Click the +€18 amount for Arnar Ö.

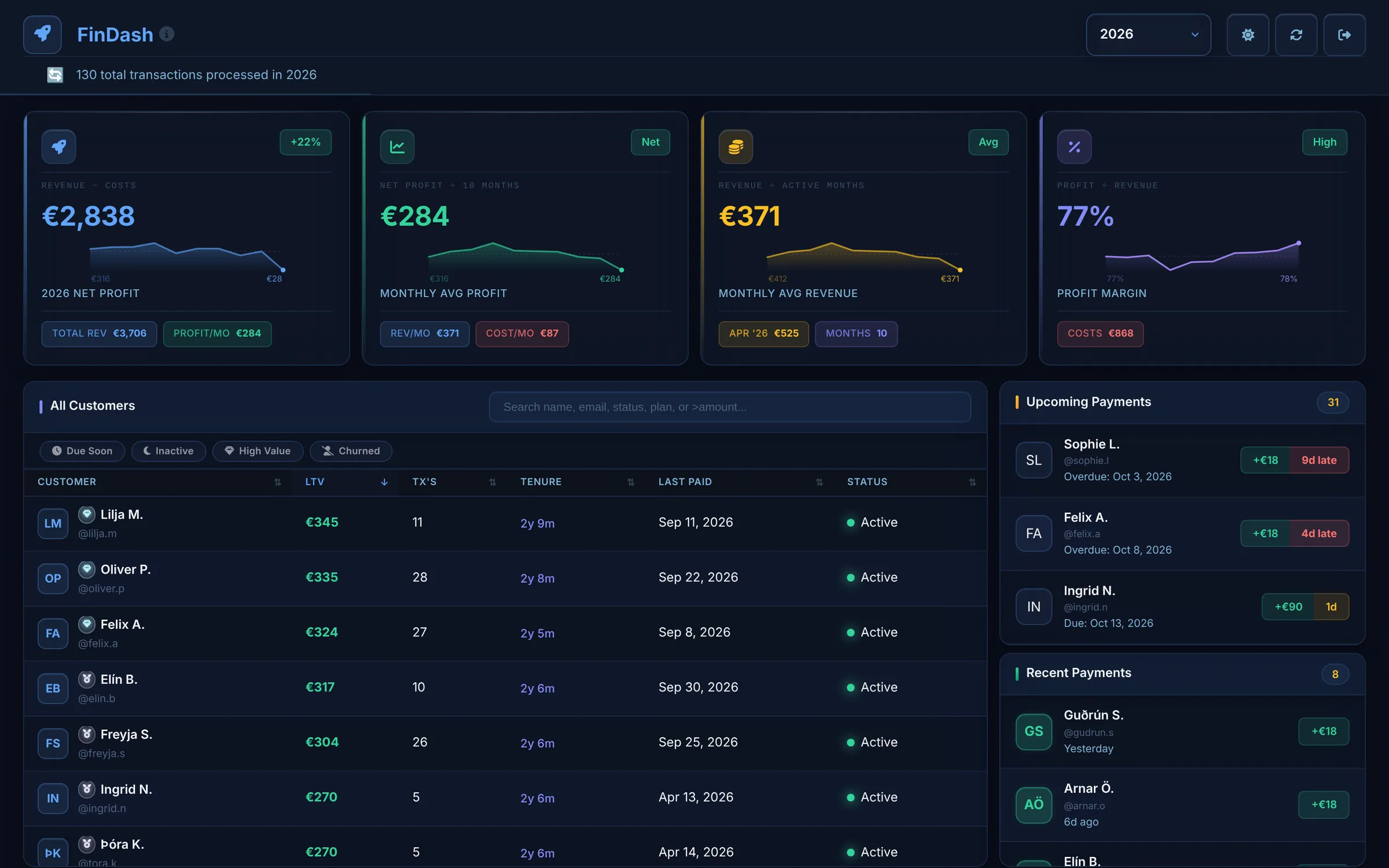(x=1324, y=804)
